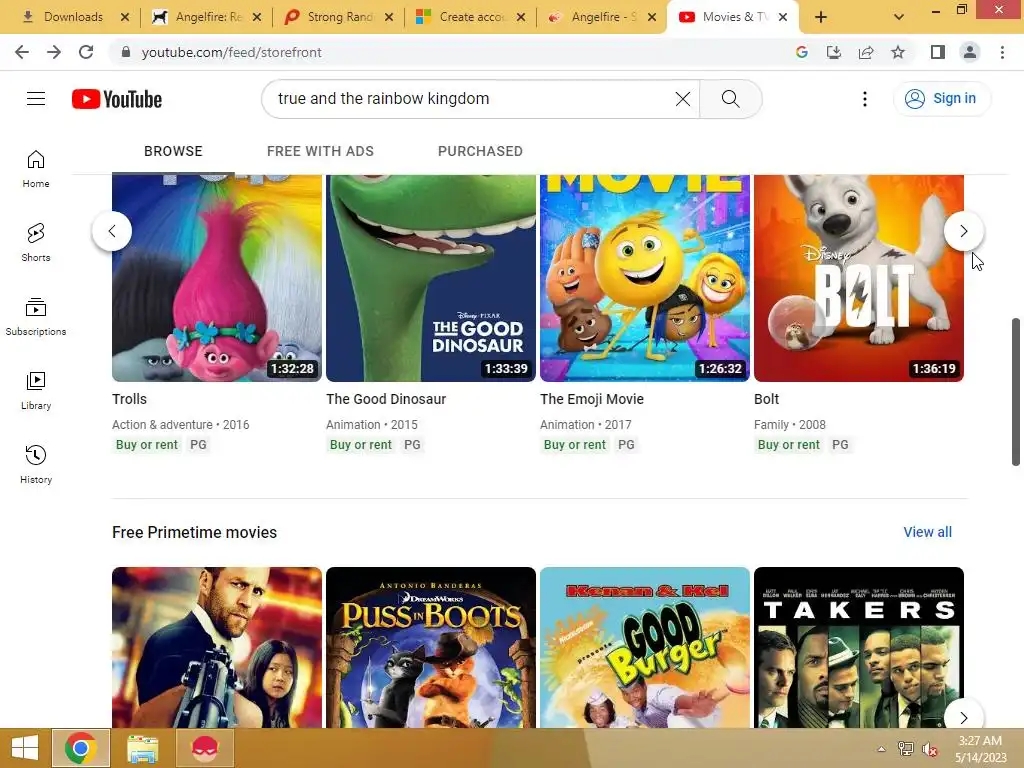
Task: Open the Trolls movie poster
Action: click(x=217, y=278)
